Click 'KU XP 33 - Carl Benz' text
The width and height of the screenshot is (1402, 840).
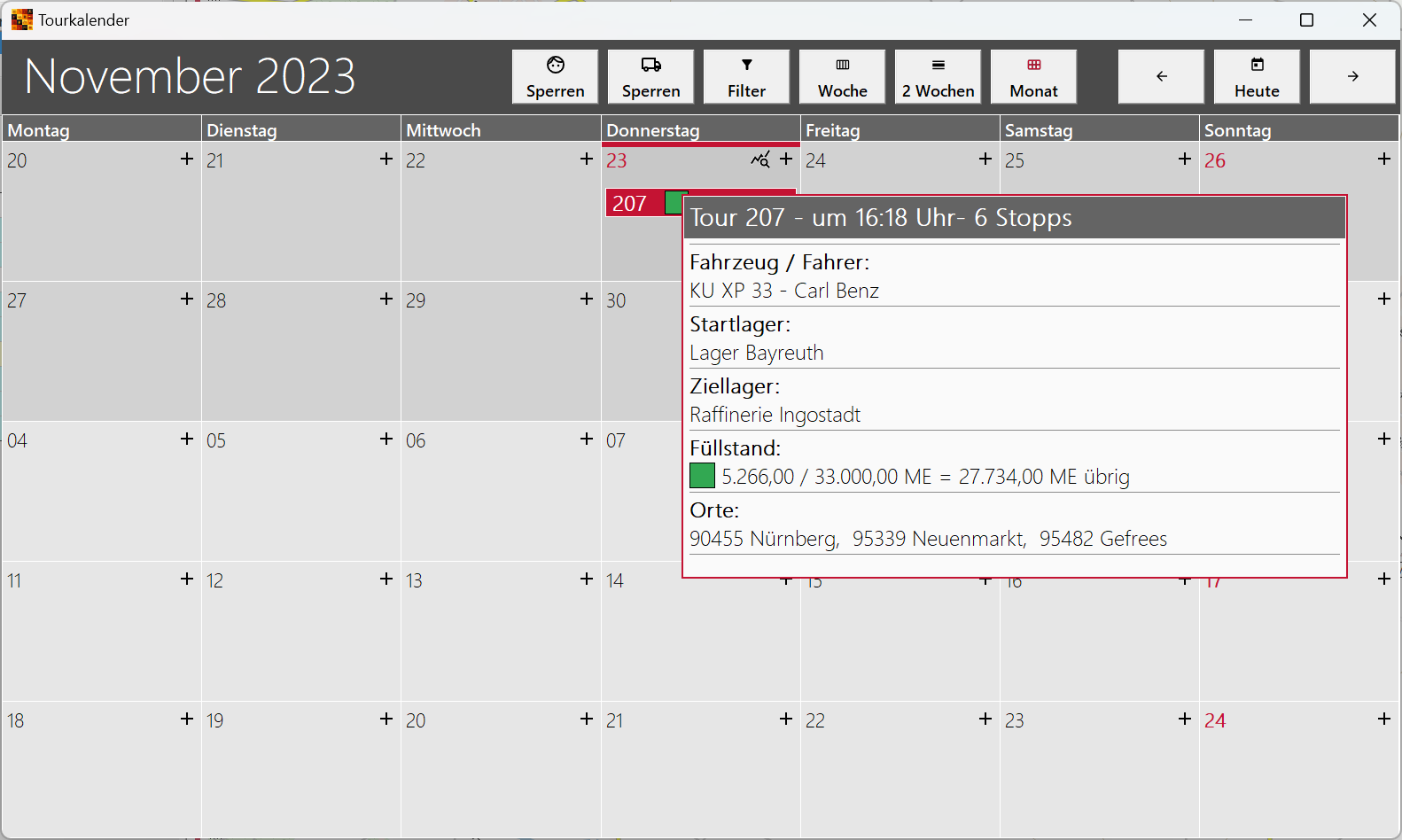click(x=784, y=291)
